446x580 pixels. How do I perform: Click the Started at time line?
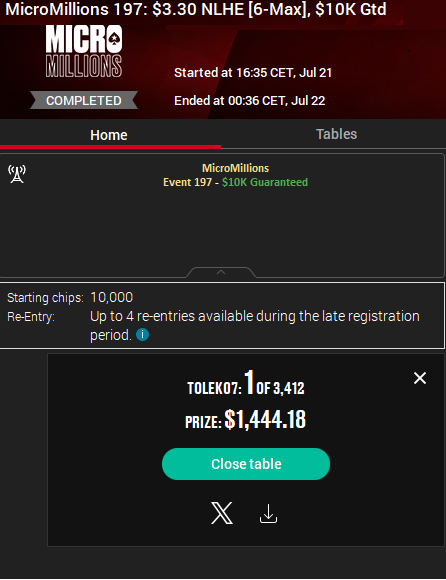tap(253, 72)
